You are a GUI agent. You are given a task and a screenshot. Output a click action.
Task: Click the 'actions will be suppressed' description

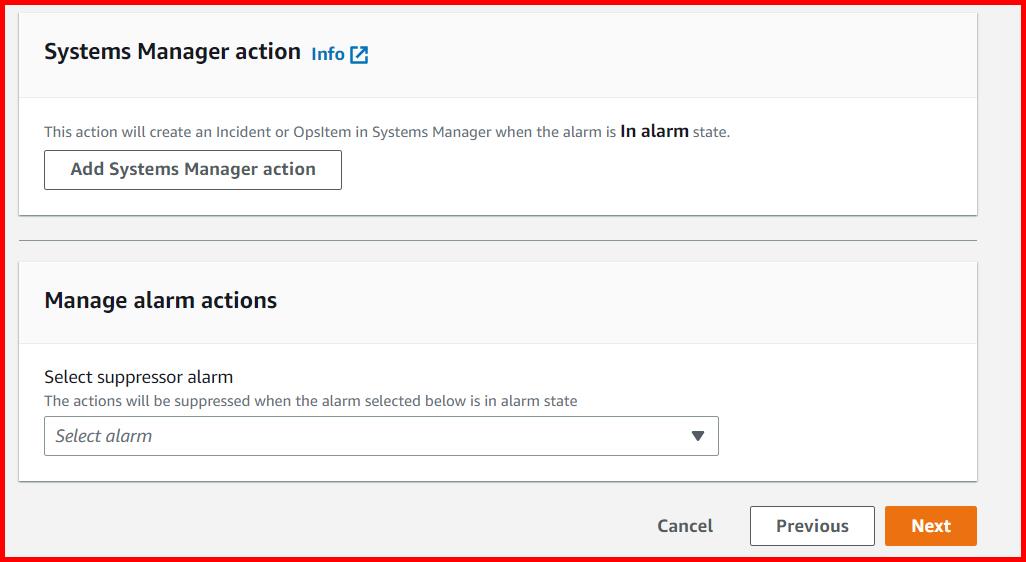coord(311,401)
